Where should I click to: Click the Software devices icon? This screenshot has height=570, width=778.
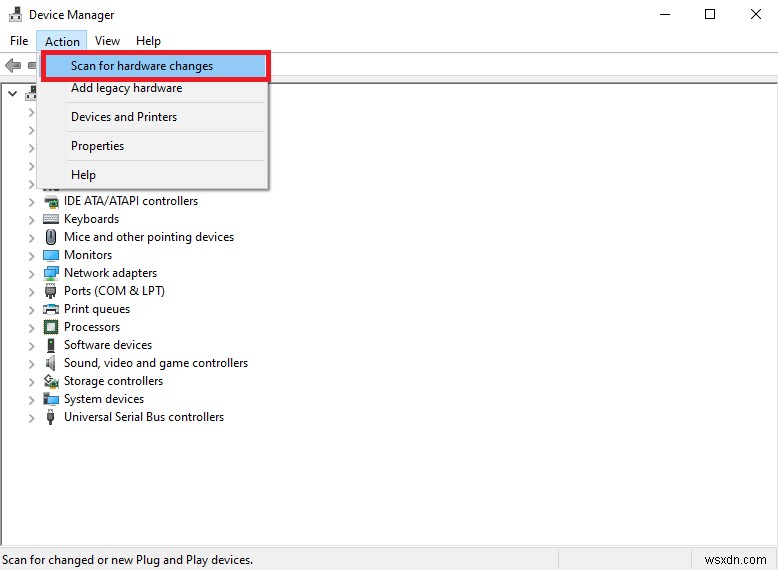click(x=51, y=345)
